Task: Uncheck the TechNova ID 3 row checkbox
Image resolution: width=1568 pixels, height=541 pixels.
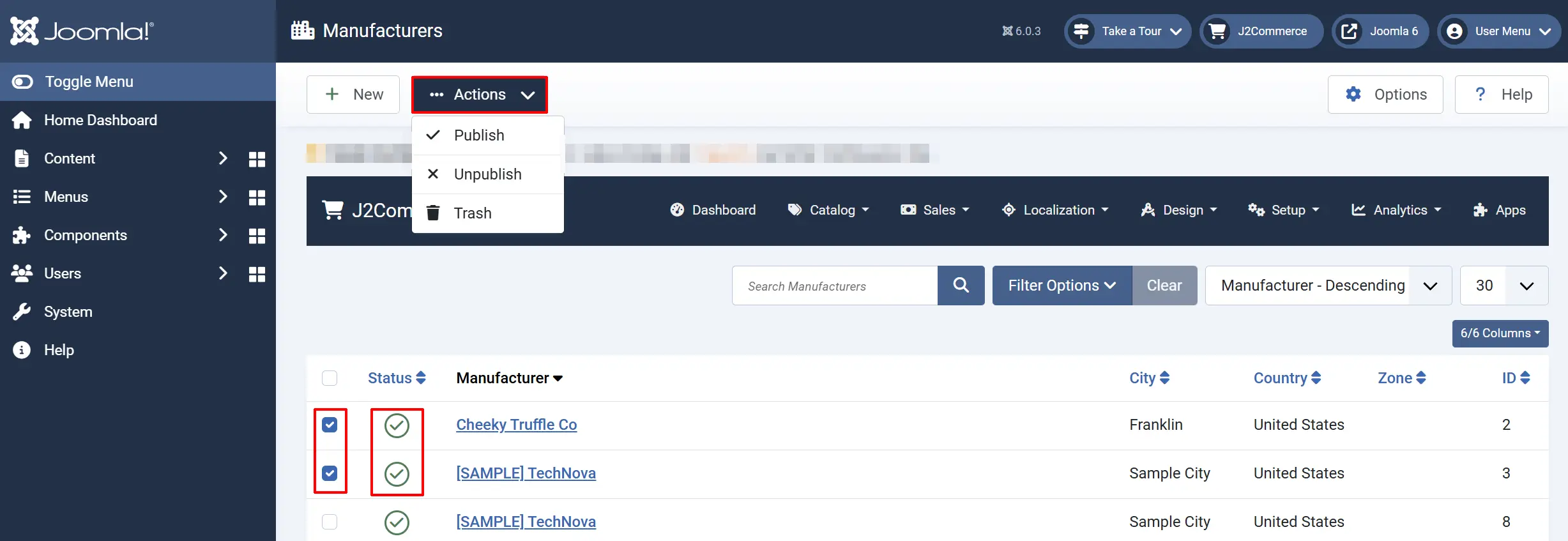Action: point(330,473)
